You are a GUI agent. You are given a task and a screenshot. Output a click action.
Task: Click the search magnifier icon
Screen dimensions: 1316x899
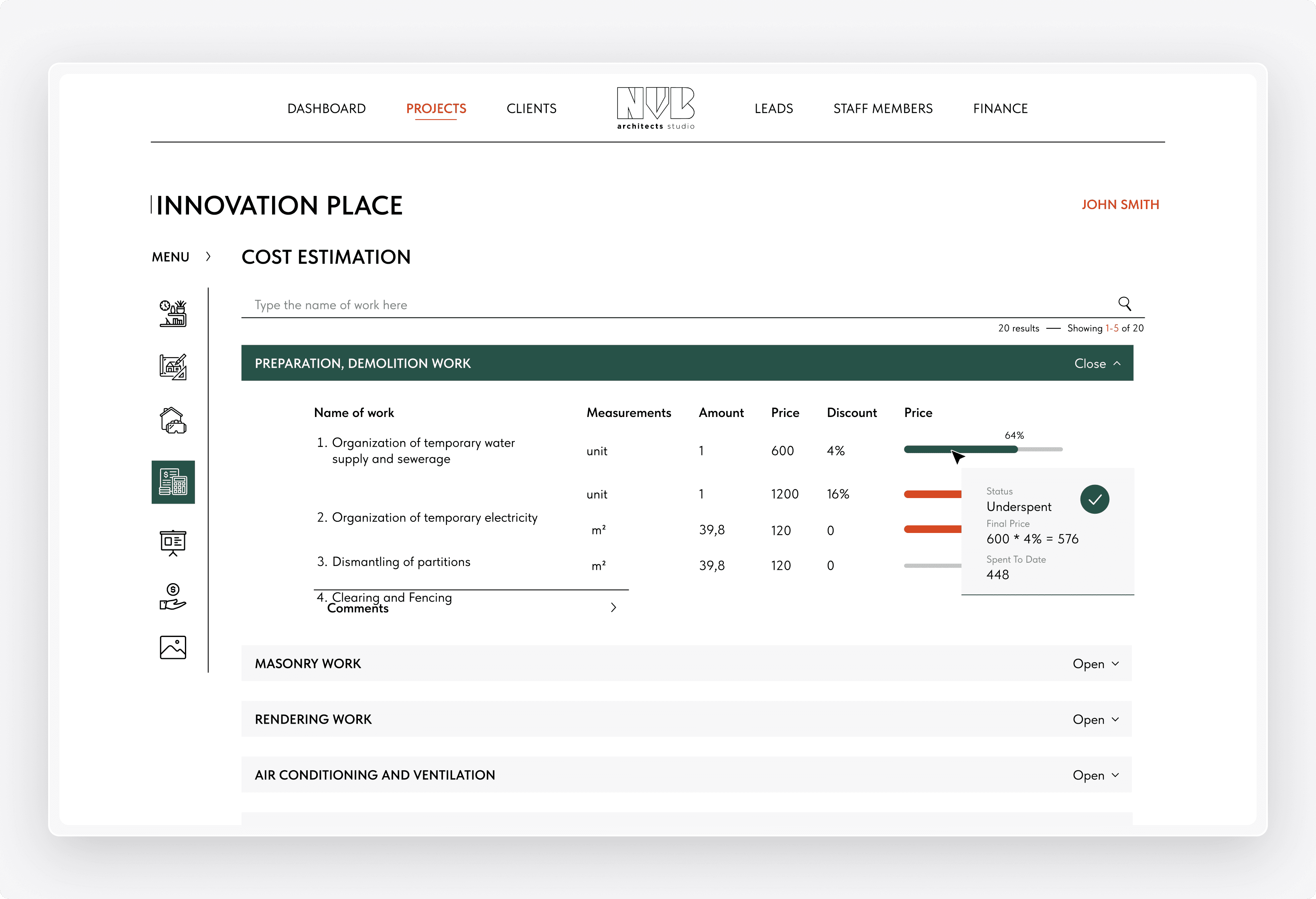1125,304
